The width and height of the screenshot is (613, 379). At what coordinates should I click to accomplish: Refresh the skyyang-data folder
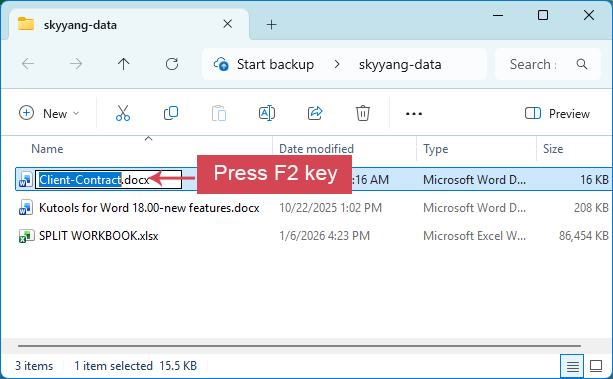[x=172, y=64]
